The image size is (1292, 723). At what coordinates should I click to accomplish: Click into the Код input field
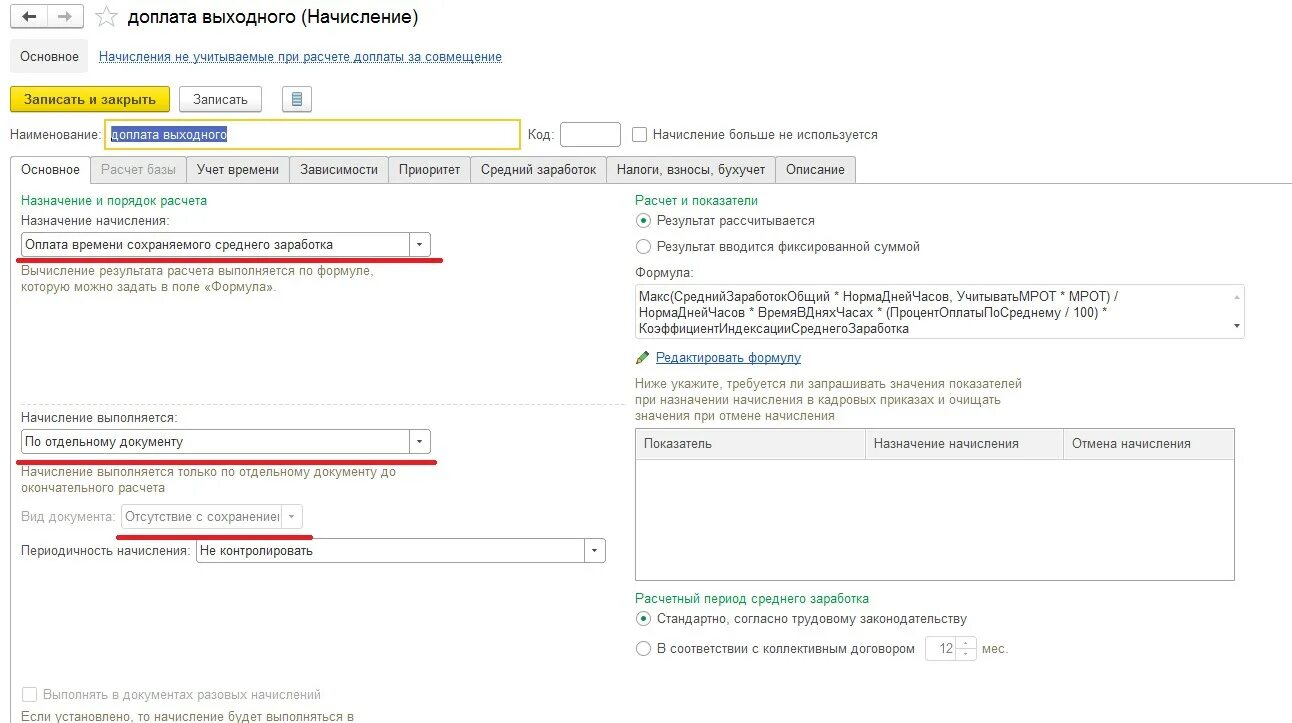pos(590,134)
